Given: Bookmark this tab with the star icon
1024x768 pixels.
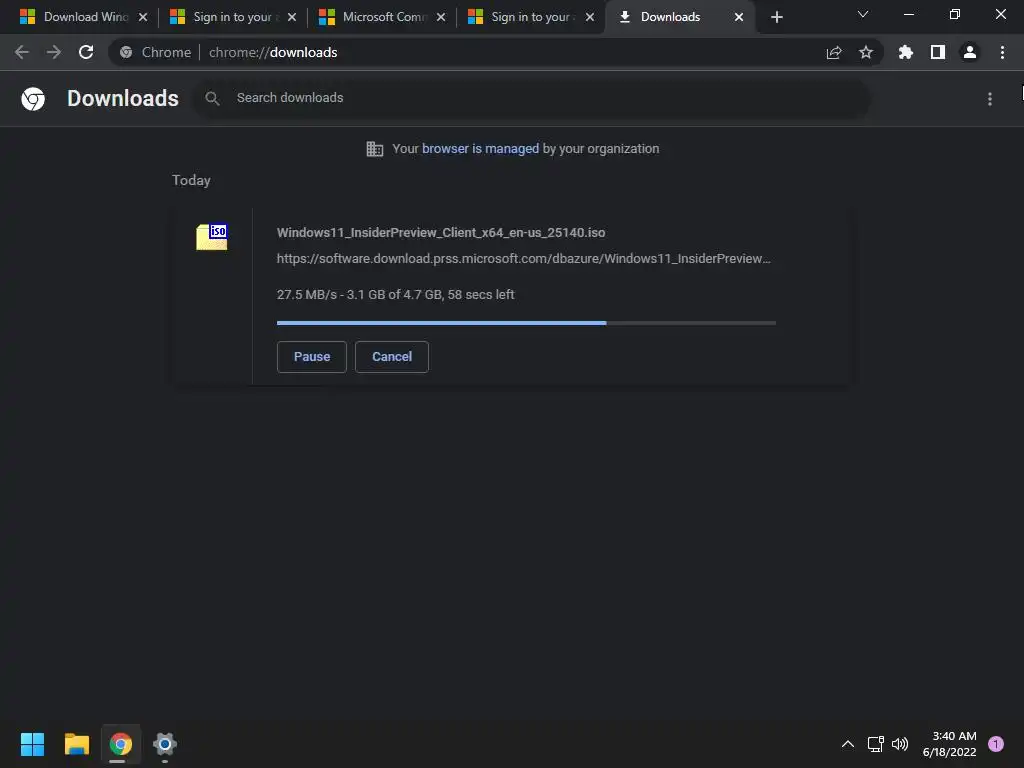Looking at the screenshot, I should [x=866, y=52].
